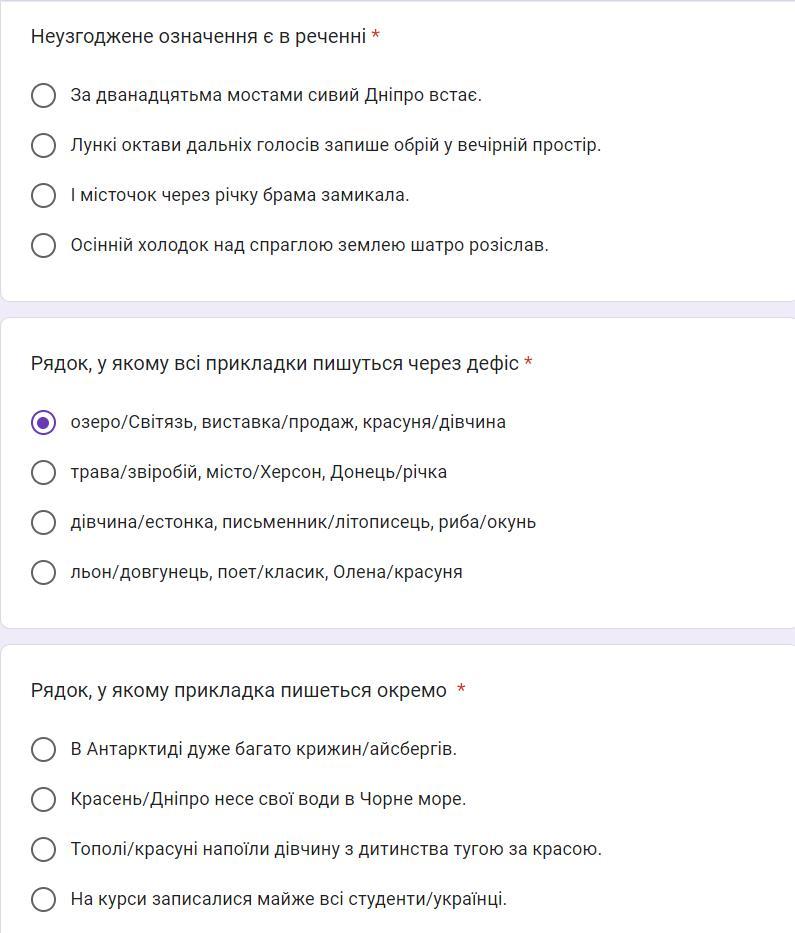This screenshot has height=933, width=795.
Task: Pick 'Осінній холодок над спраглою землею' option
Action: pos(43,245)
